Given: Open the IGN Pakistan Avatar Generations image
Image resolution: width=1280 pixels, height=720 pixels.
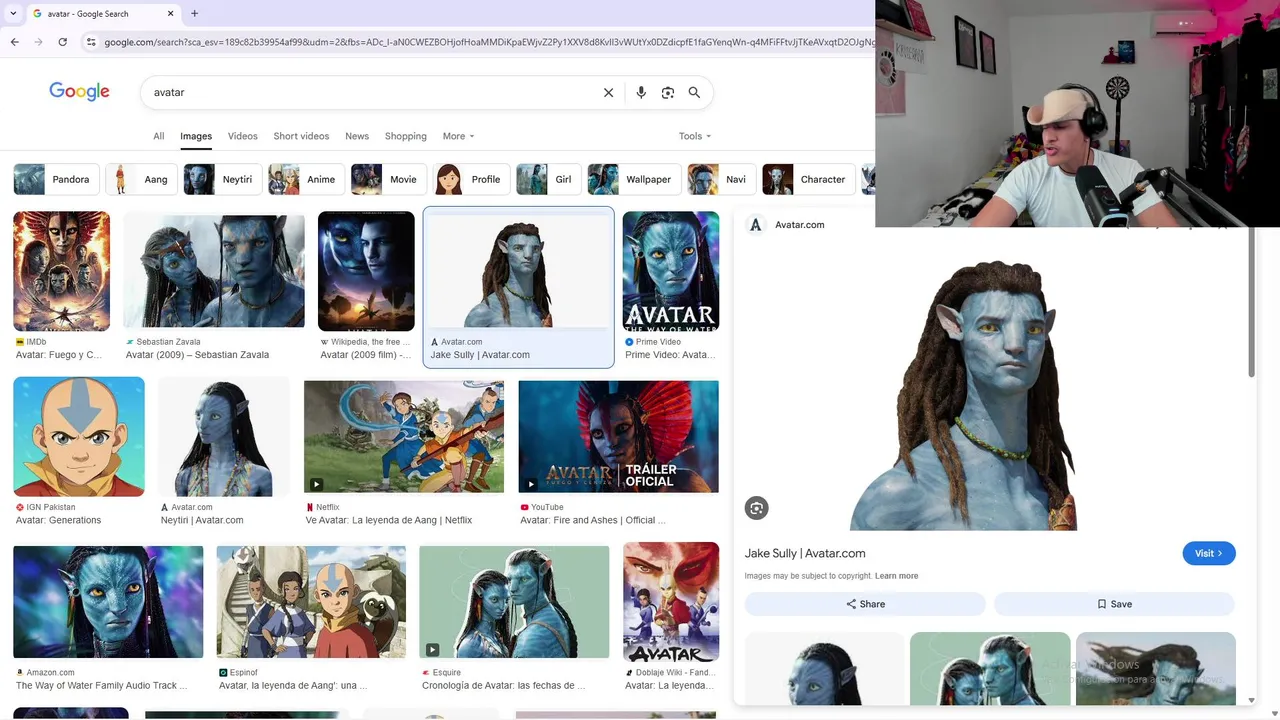Looking at the screenshot, I should [79, 436].
